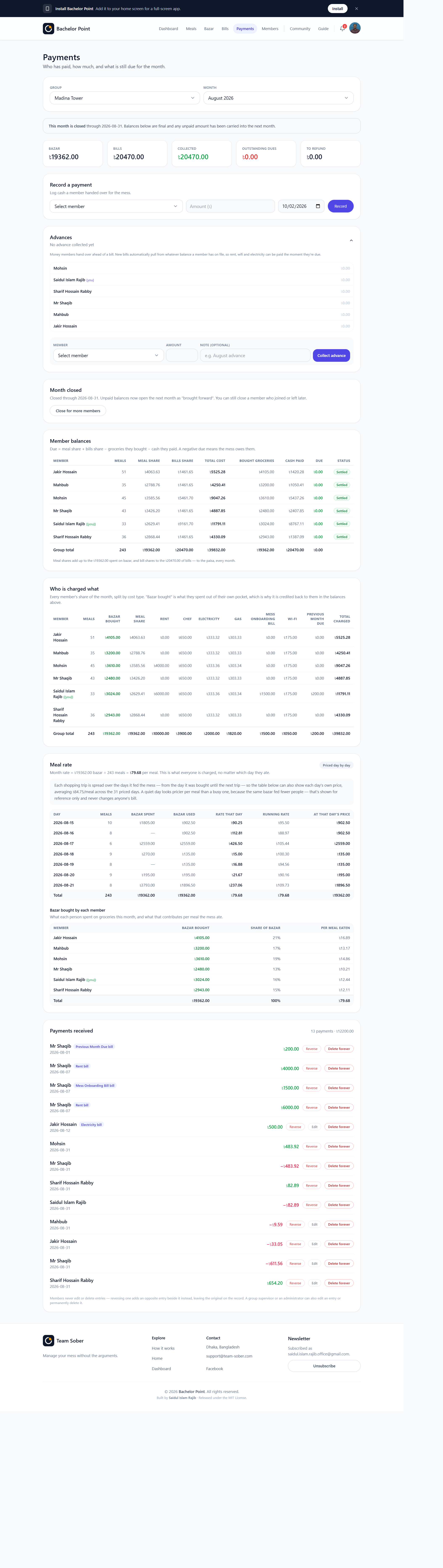443x1568 pixels.
Task: Click the phone icon in the install banner
Action: click(x=47, y=9)
